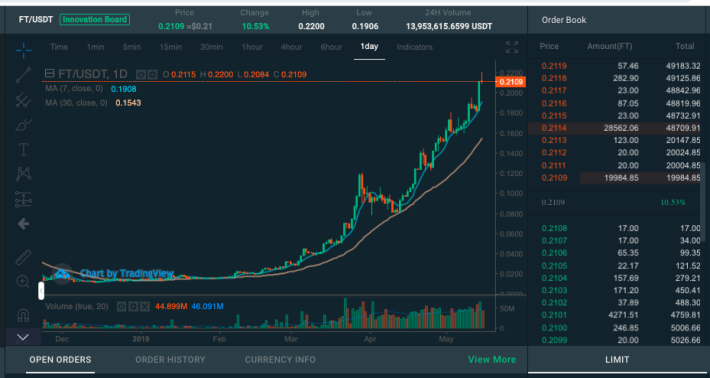Screen dimensions: 710x378
Task: Click the back arrow tool icon
Action: tap(23, 224)
